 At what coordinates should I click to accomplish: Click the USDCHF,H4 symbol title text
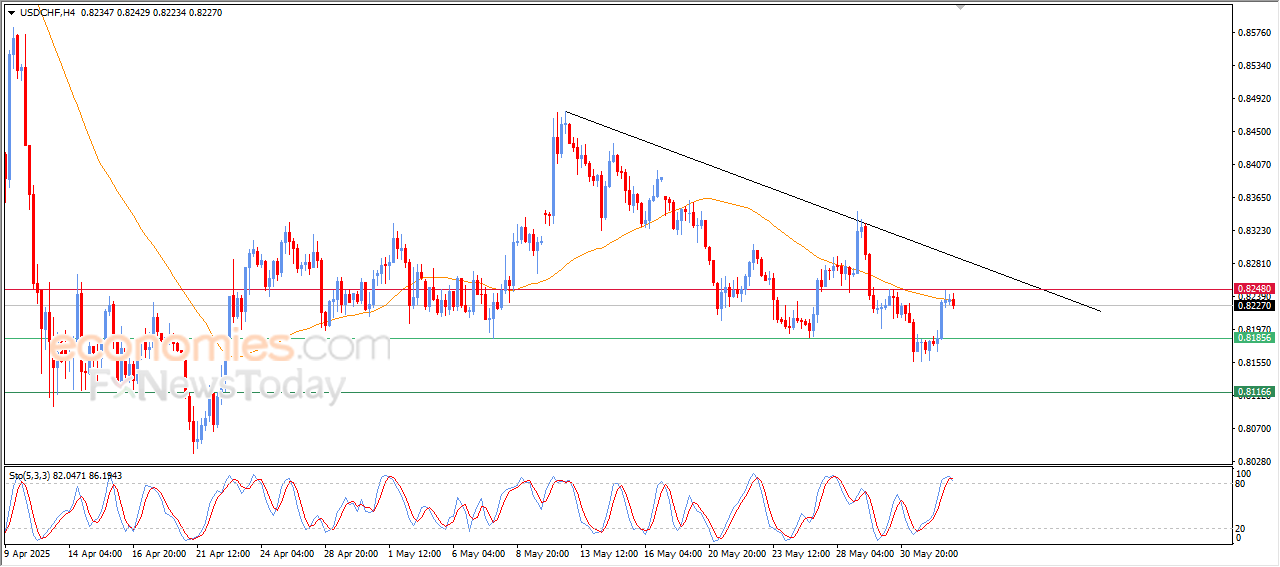[x=49, y=11]
